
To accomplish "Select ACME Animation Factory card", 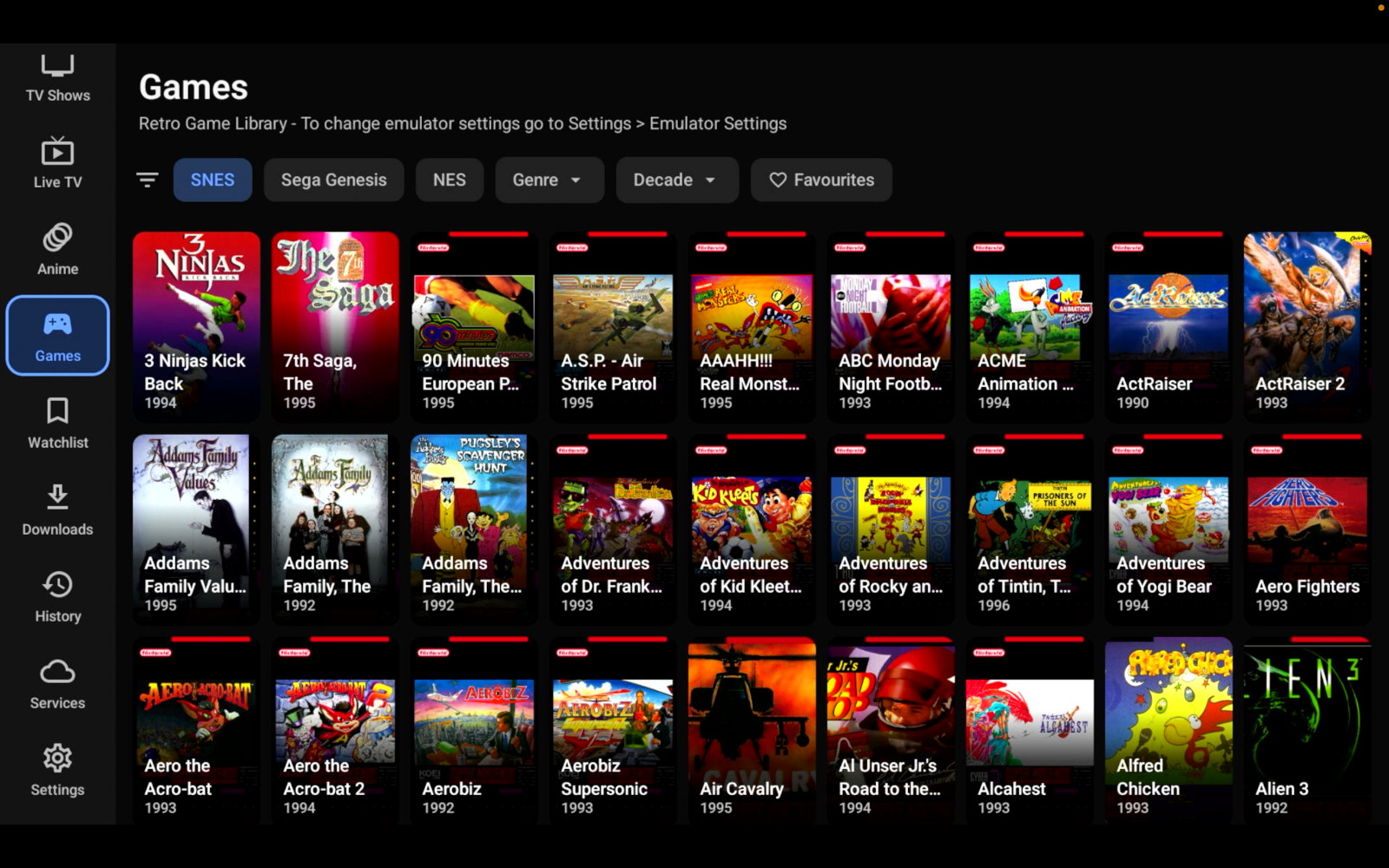I will [1030, 326].
